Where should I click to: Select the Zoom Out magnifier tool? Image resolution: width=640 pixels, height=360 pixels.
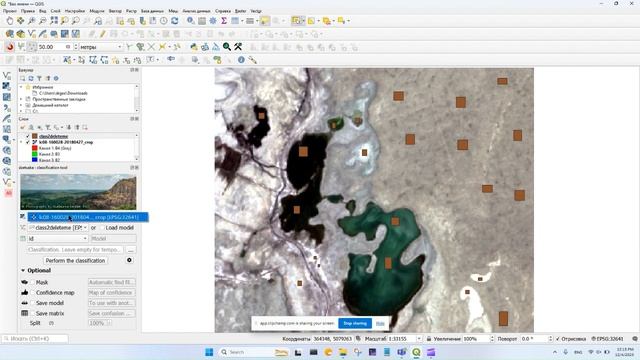(42, 20)
